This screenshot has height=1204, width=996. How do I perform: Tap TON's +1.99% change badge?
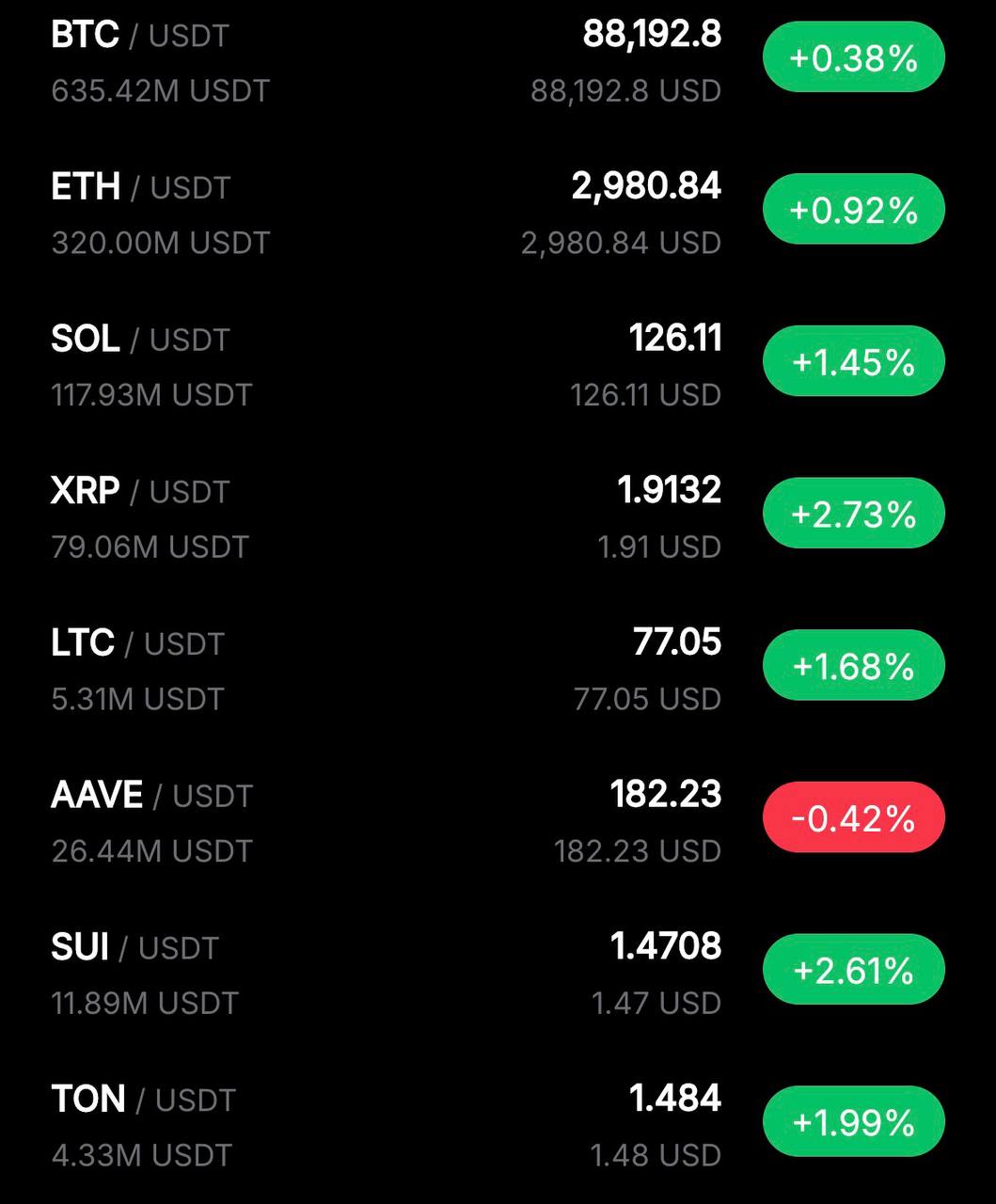pyautogui.click(x=853, y=1122)
